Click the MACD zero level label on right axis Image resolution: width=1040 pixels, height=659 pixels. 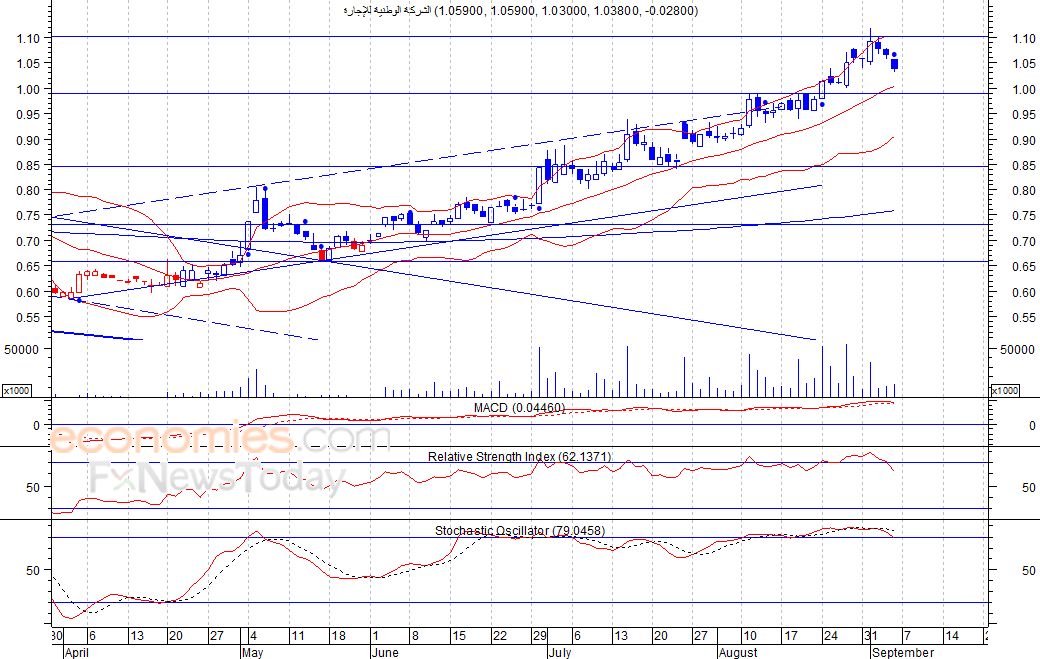[1032, 426]
